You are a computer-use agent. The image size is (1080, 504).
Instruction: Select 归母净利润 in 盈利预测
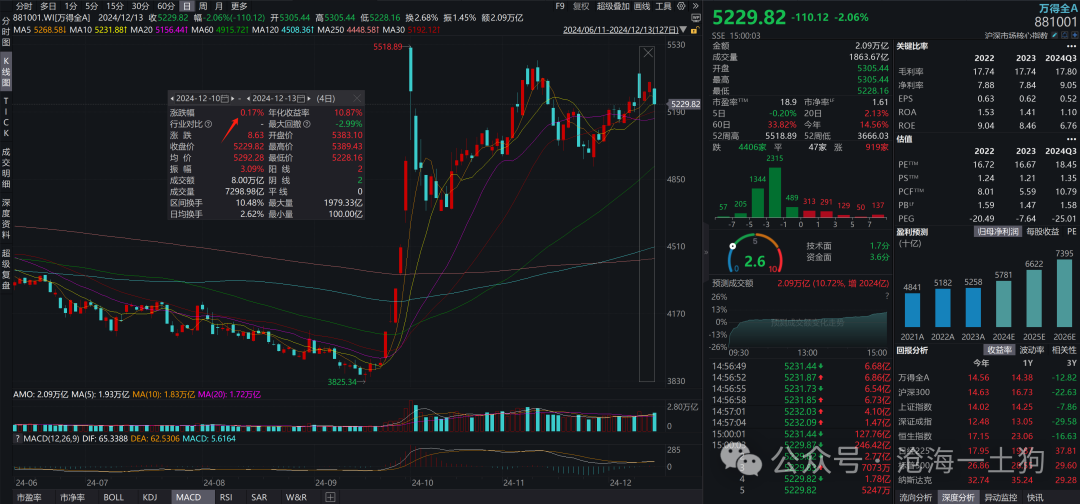998,232
